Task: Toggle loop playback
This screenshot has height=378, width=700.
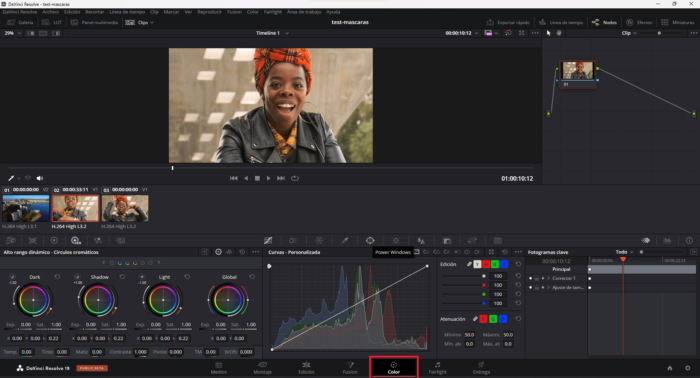Action: pyautogui.click(x=295, y=178)
